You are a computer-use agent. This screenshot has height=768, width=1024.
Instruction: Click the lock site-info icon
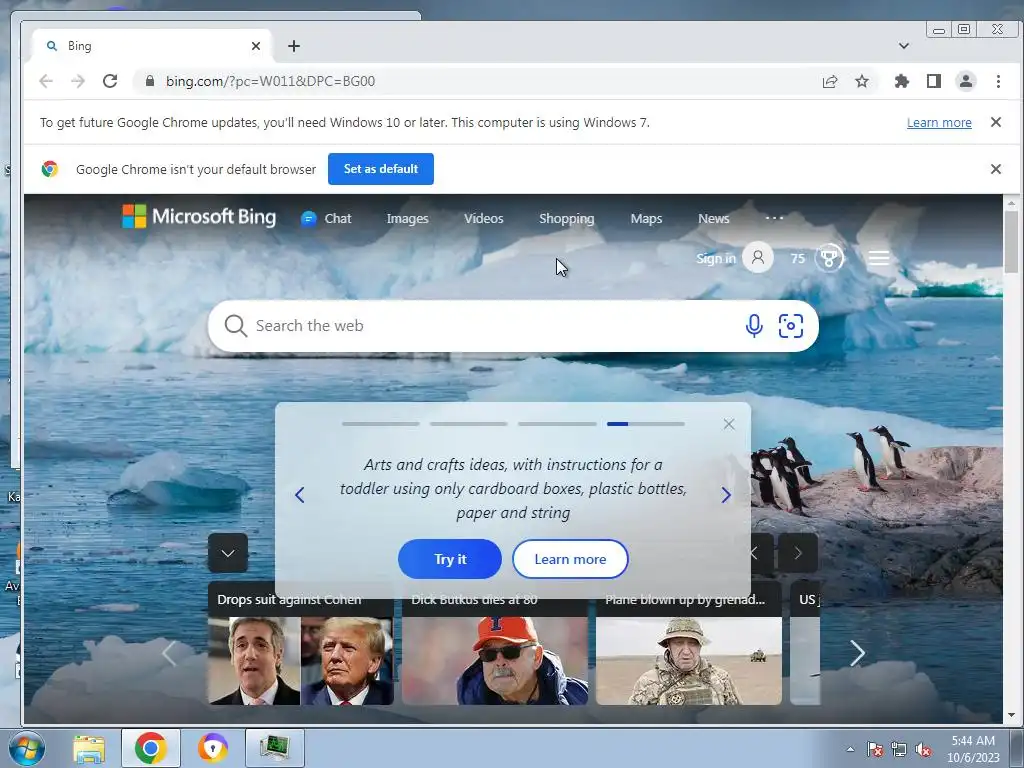(150, 81)
